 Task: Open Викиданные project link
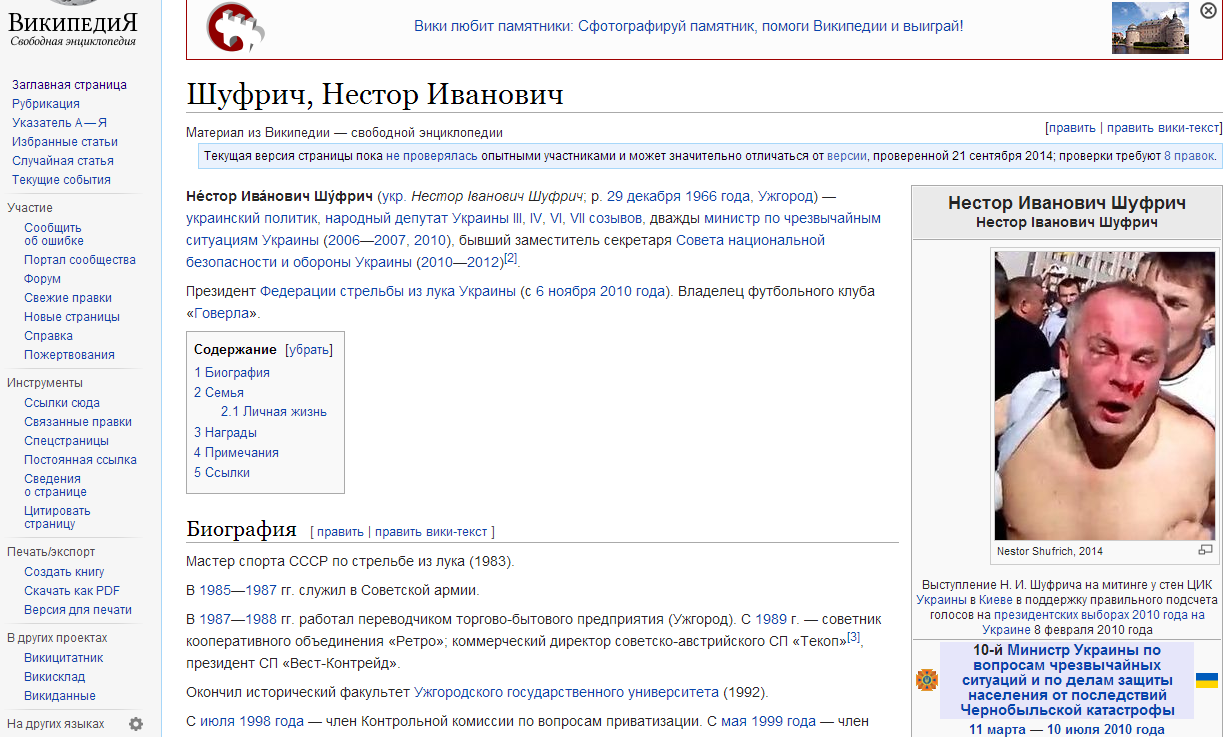coord(60,696)
